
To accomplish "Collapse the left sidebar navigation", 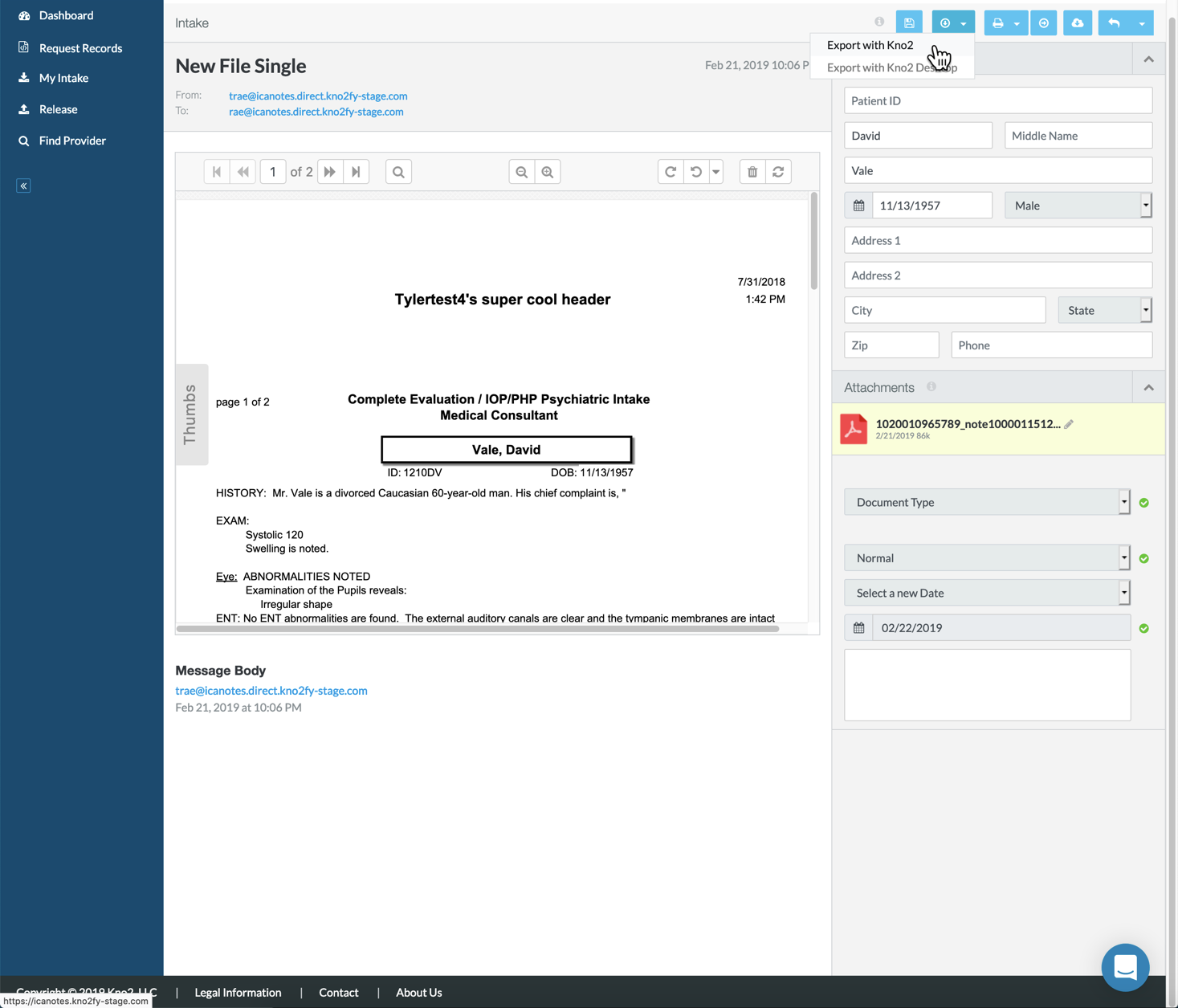I will (x=23, y=186).
